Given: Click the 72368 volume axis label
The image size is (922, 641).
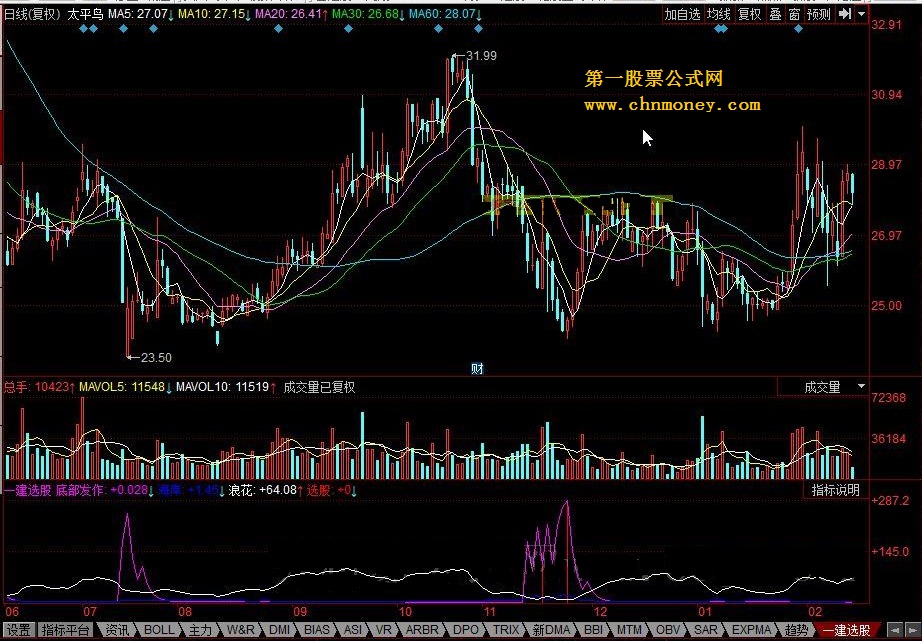Looking at the screenshot, I should (888, 398).
